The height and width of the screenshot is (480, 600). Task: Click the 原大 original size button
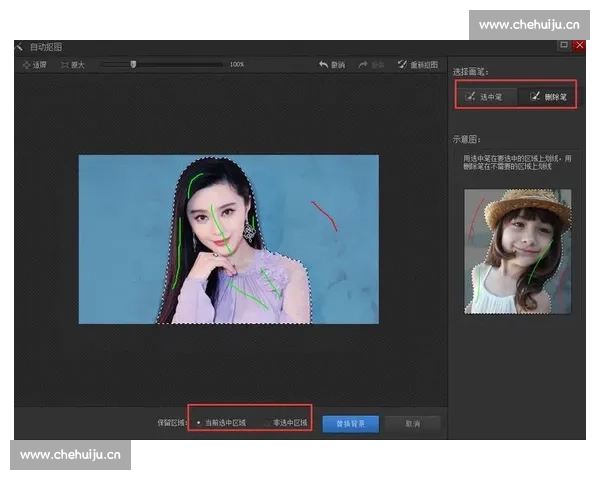72,65
